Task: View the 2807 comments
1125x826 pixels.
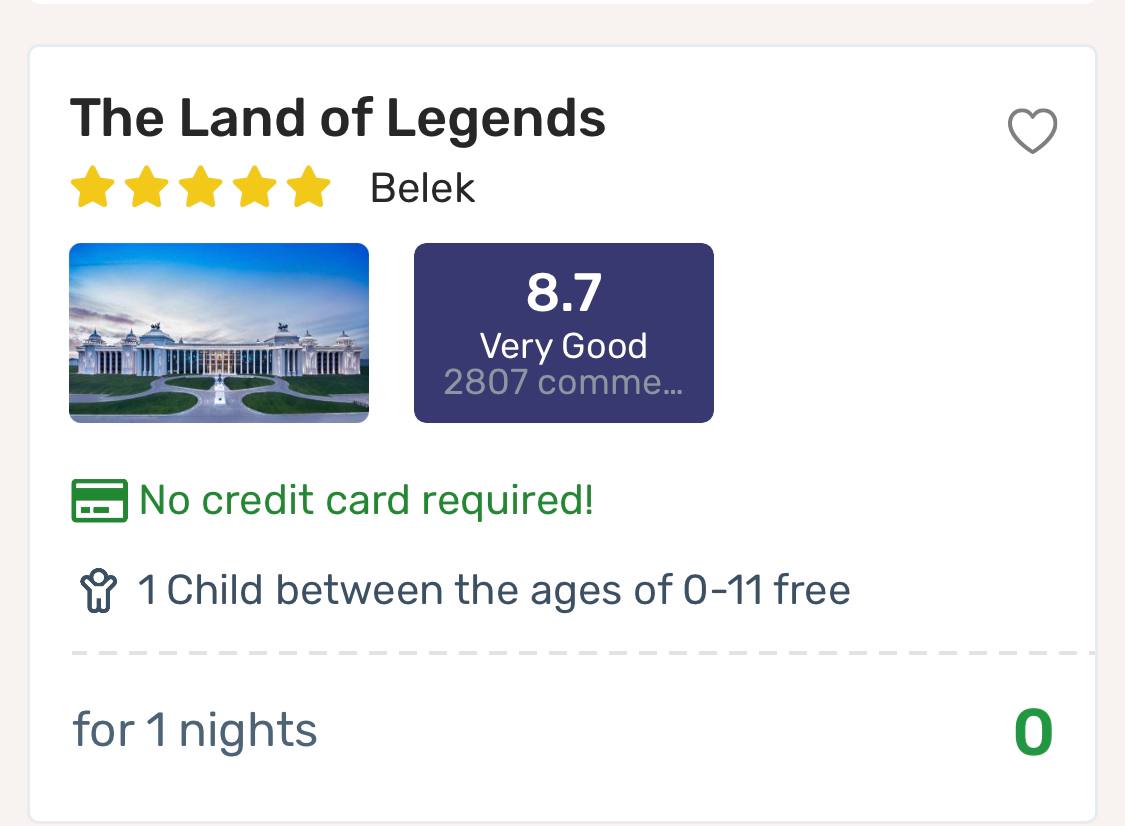Action: pyautogui.click(x=564, y=383)
